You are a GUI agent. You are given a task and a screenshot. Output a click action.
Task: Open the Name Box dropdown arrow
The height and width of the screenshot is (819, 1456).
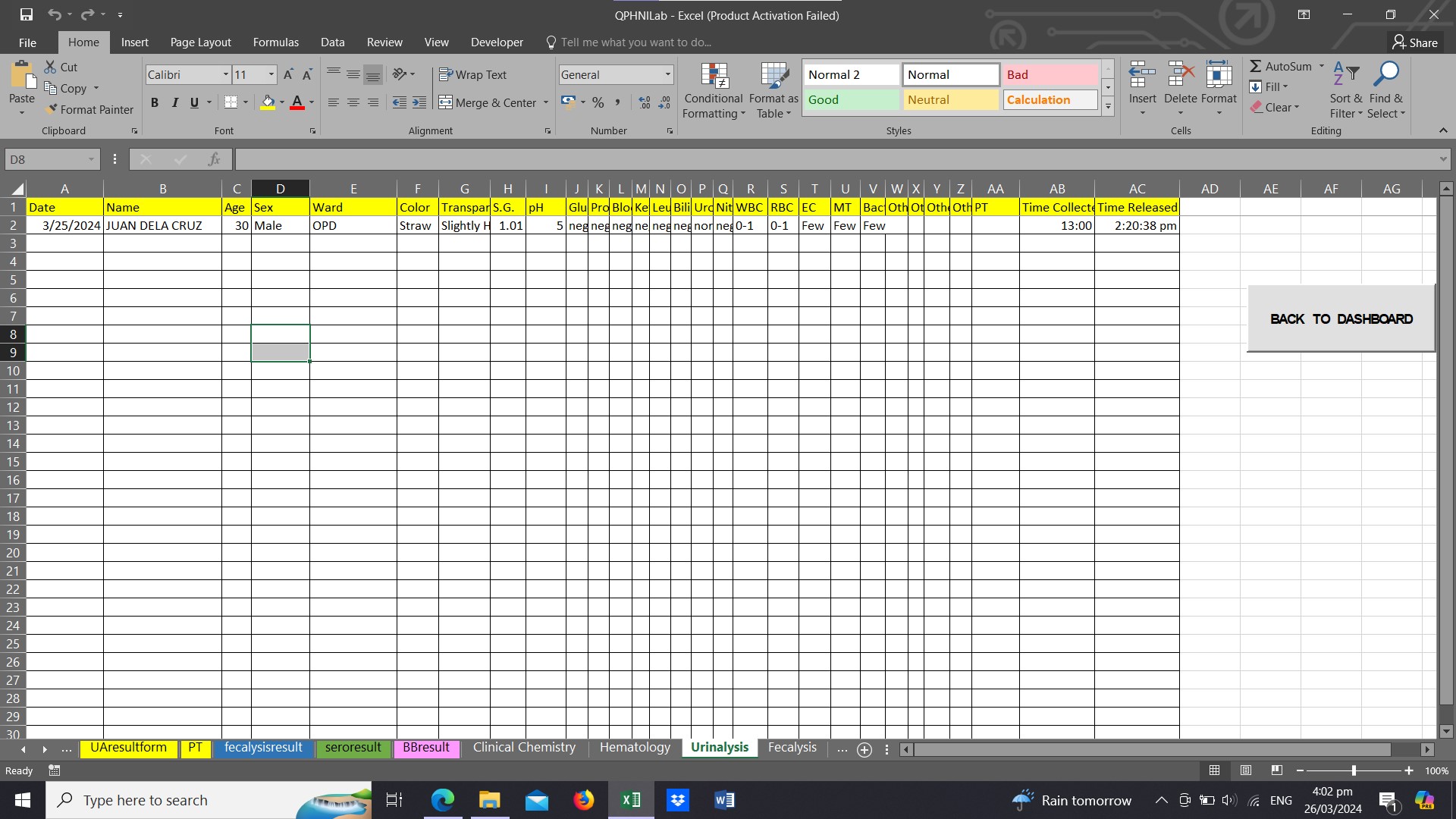pos(91,159)
